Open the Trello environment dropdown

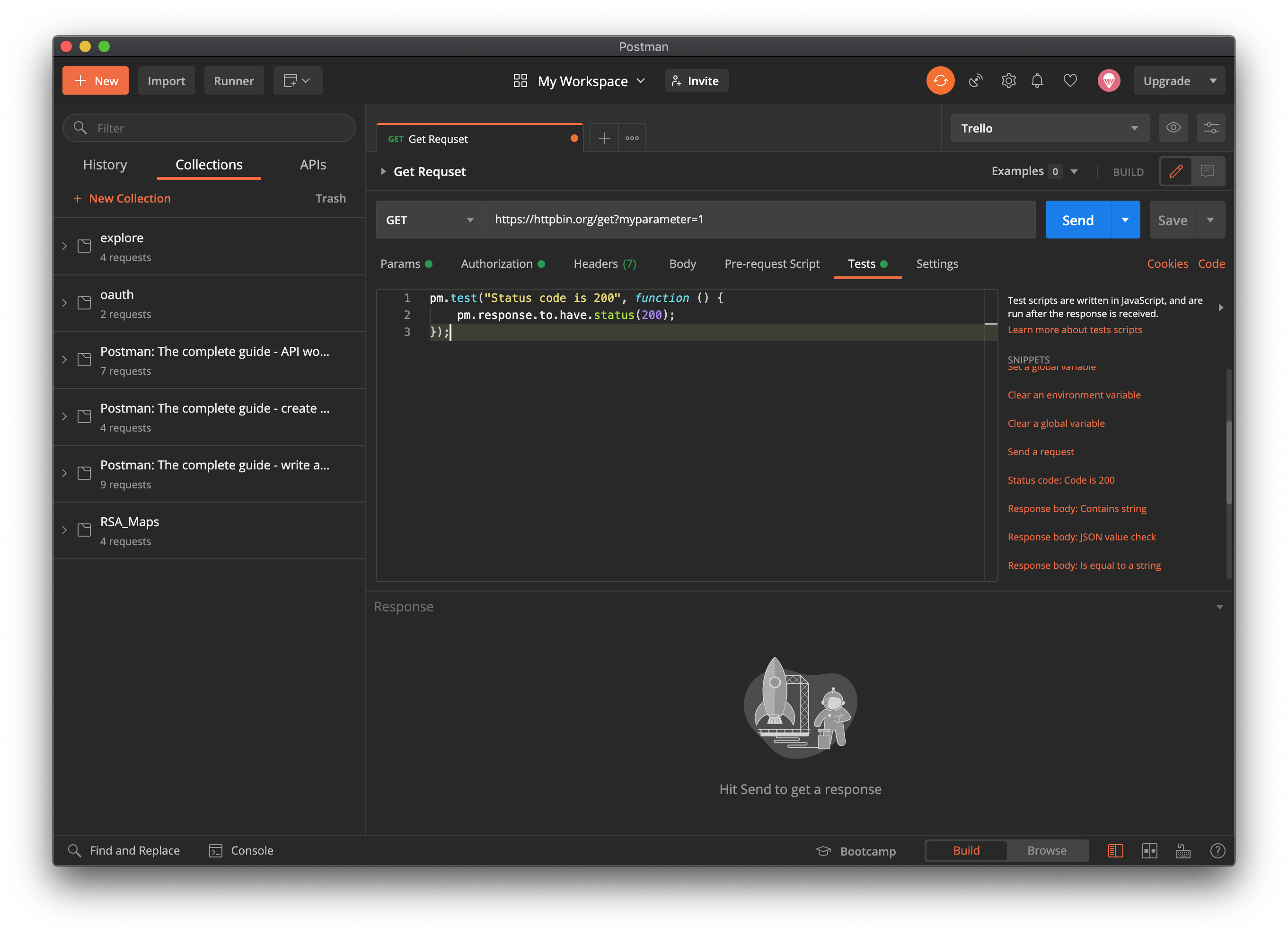pos(1050,128)
